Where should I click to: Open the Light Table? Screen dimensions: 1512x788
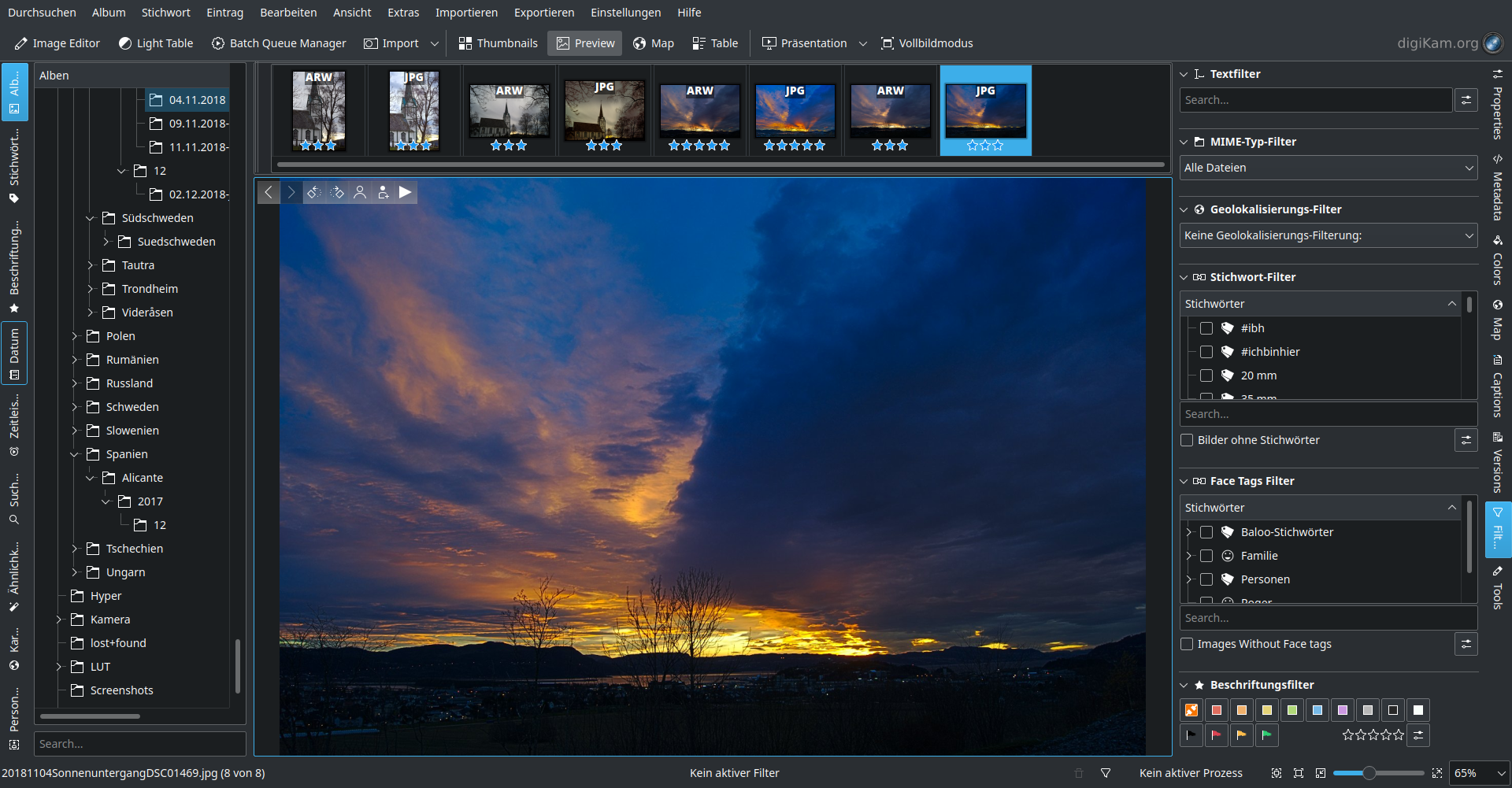click(156, 43)
